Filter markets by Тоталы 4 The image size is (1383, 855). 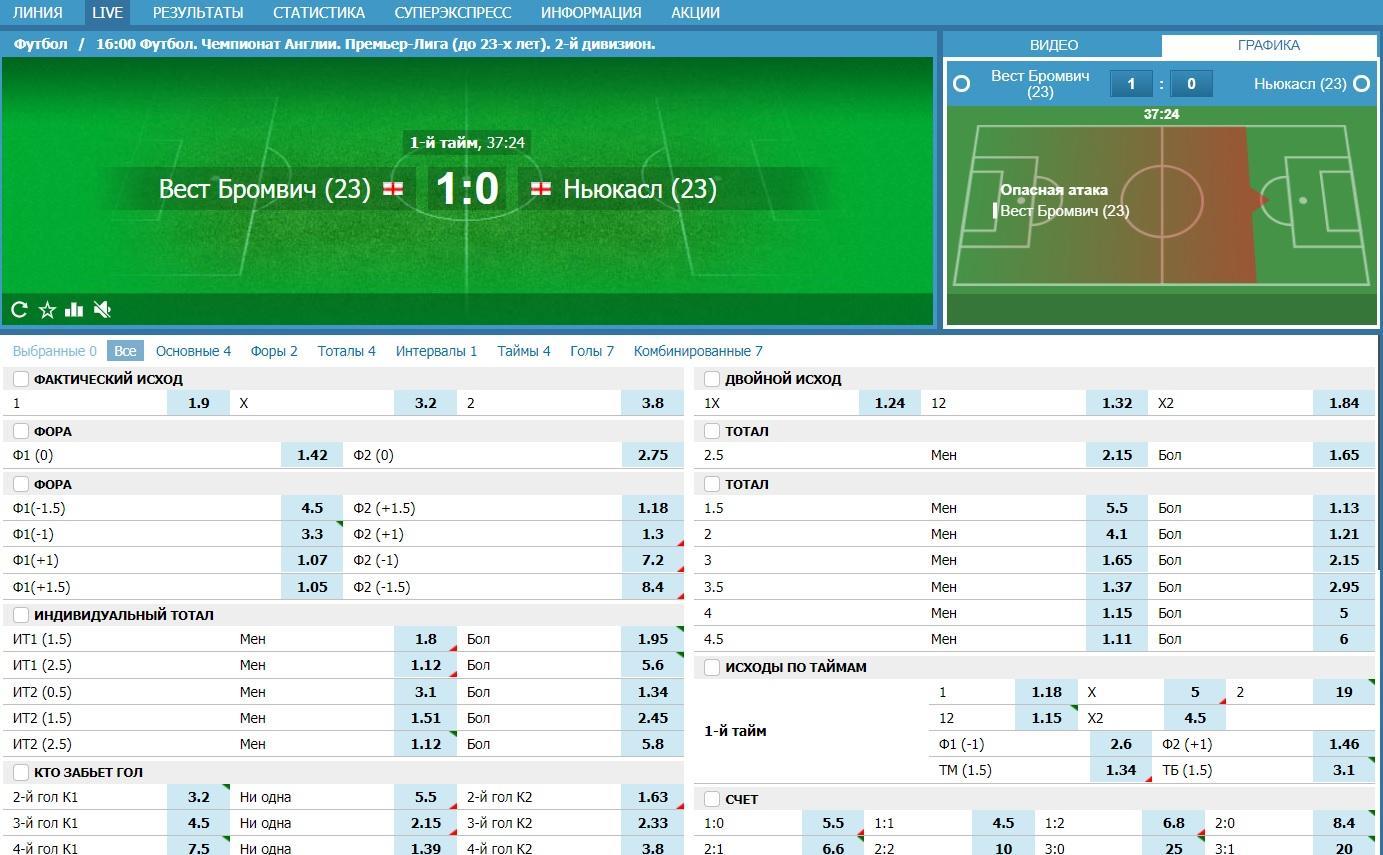pos(346,351)
